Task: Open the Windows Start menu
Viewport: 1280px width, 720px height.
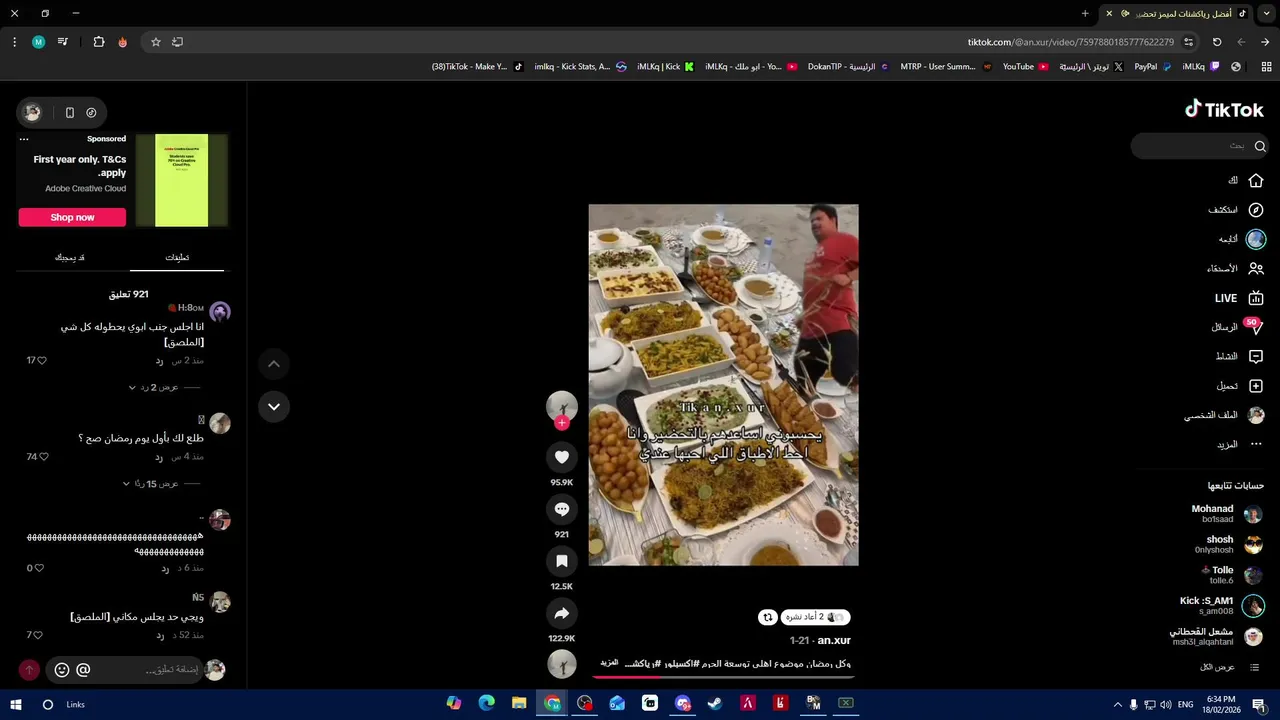Action: pyautogui.click(x=15, y=704)
